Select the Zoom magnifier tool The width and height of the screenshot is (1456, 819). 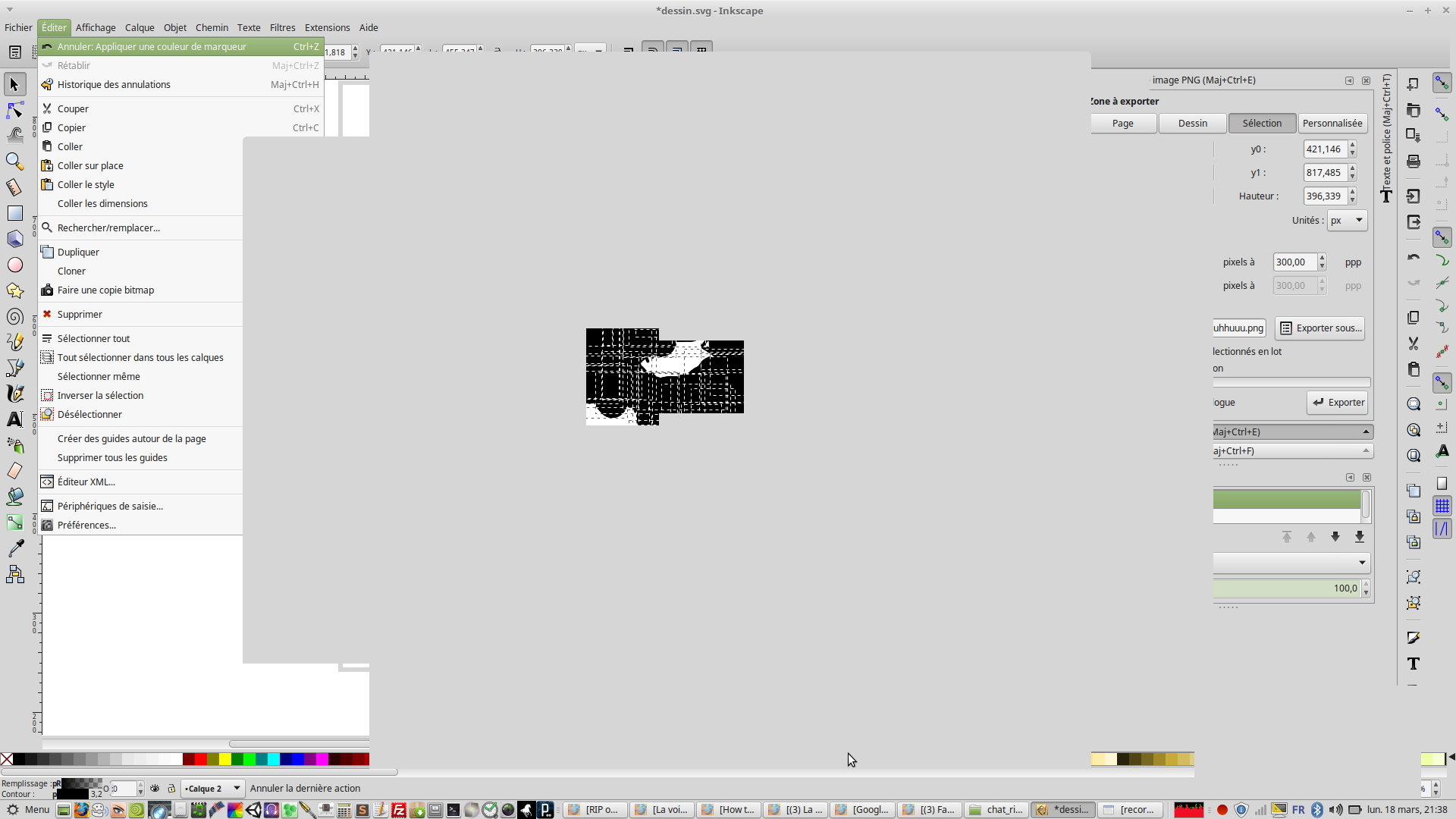point(14,162)
